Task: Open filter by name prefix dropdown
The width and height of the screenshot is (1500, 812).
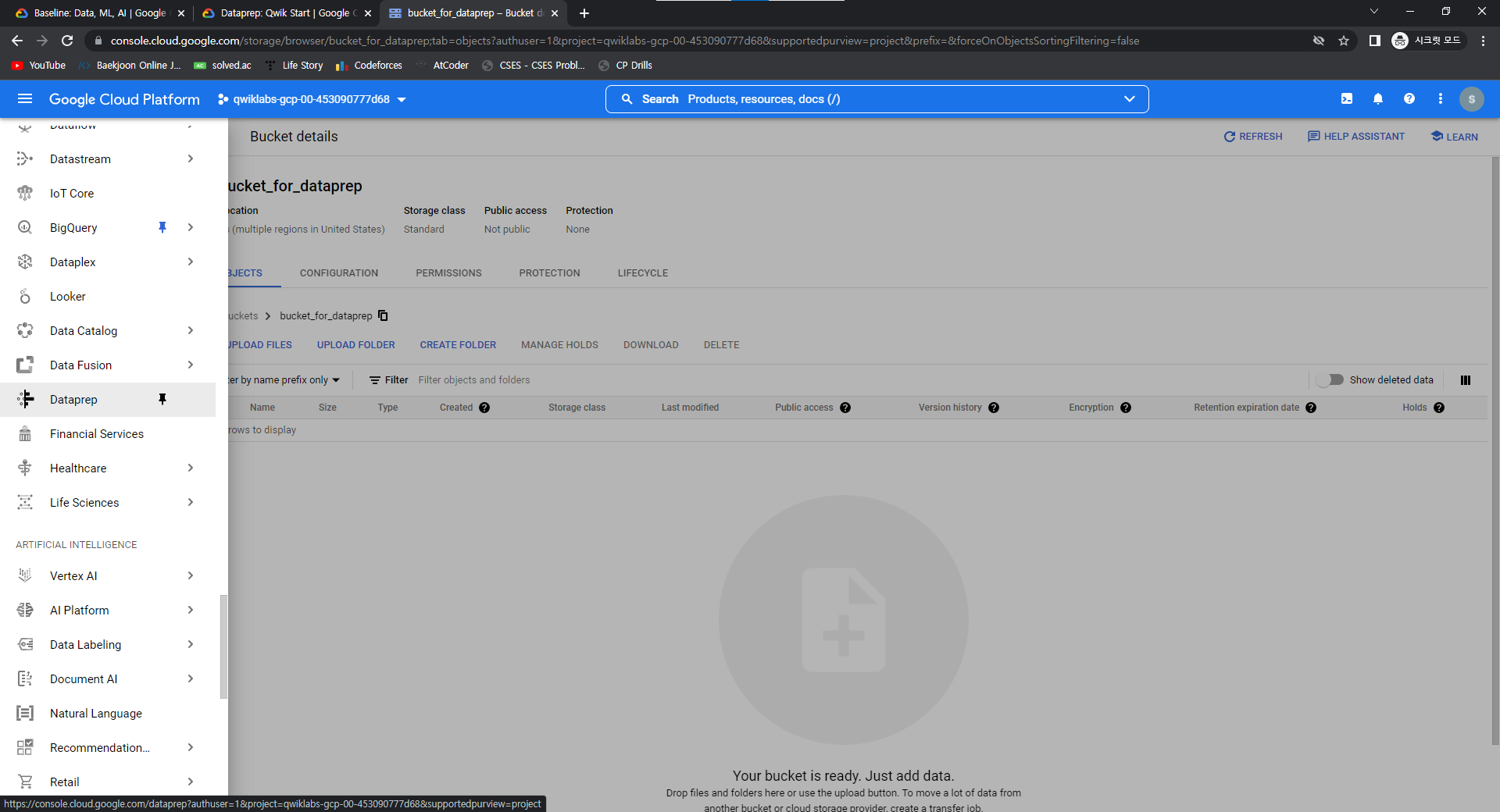Action: 284,380
